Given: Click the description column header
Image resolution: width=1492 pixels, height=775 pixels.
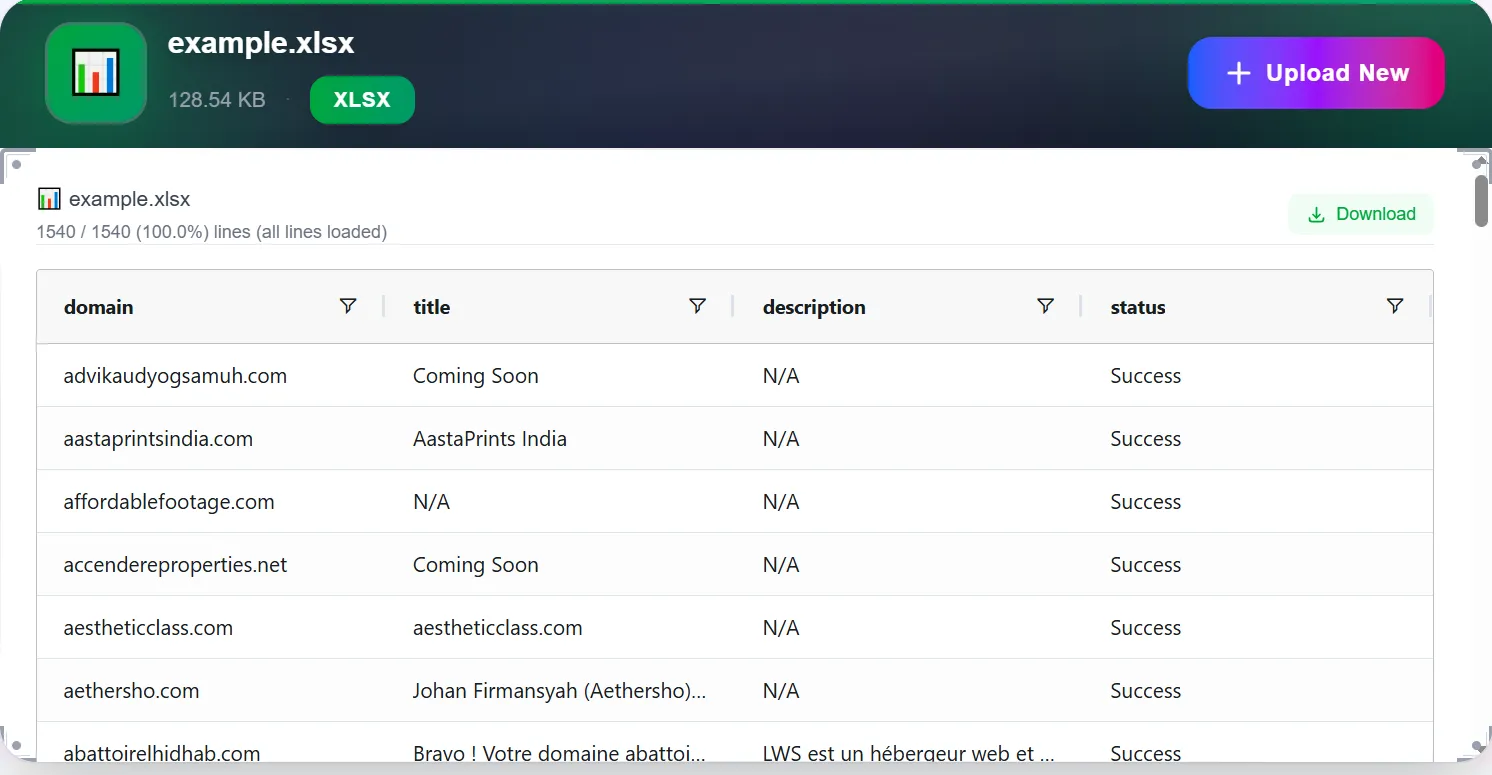Looking at the screenshot, I should pyautogui.click(x=814, y=307).
